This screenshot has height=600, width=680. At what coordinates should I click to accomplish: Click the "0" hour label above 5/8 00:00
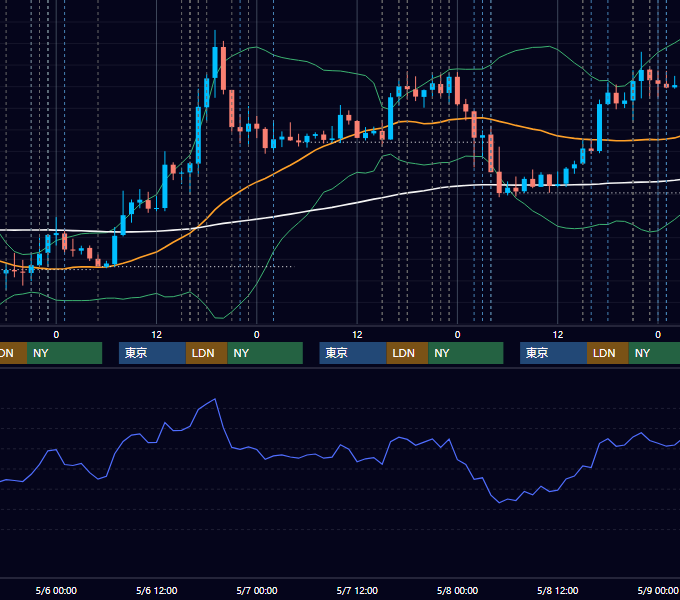click(457, 335)
